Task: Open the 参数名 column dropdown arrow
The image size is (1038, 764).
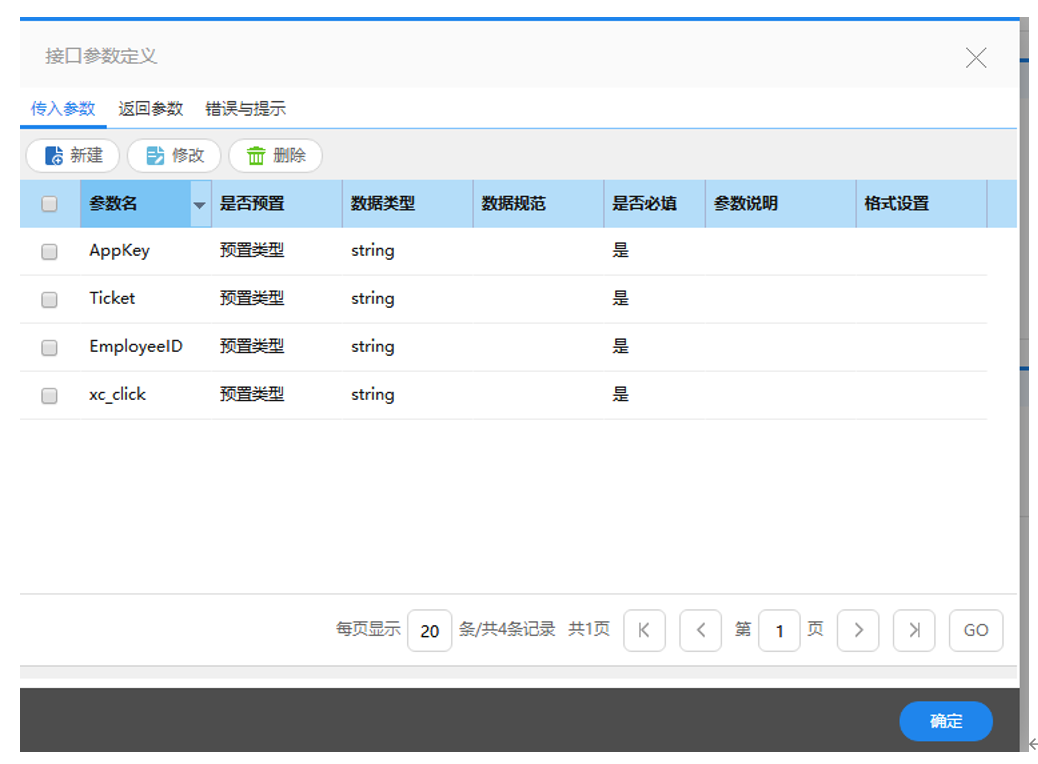Action: tap(199, 204)
